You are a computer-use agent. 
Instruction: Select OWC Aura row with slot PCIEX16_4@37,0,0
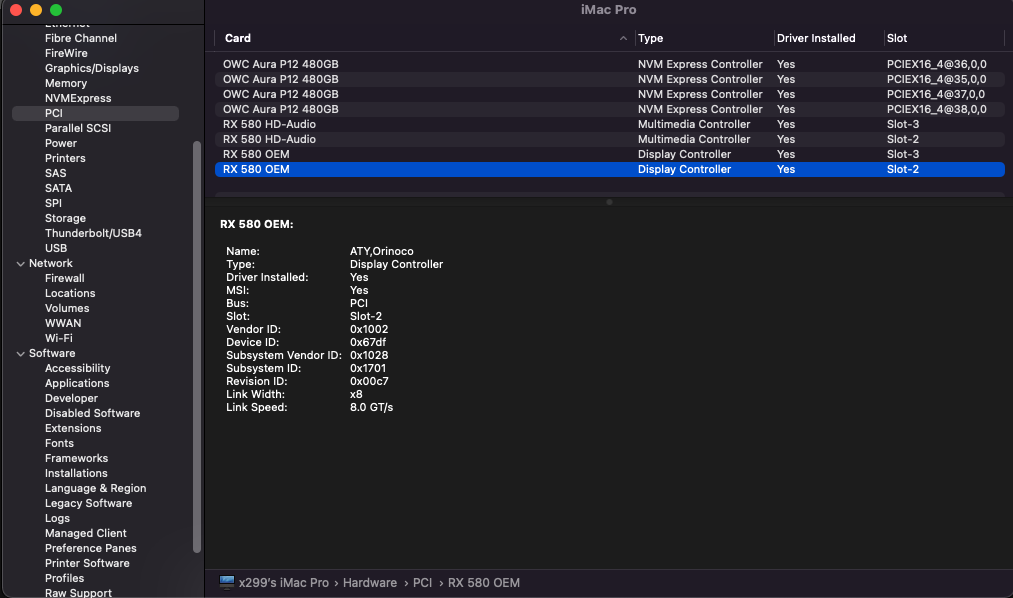pos(609,94)
